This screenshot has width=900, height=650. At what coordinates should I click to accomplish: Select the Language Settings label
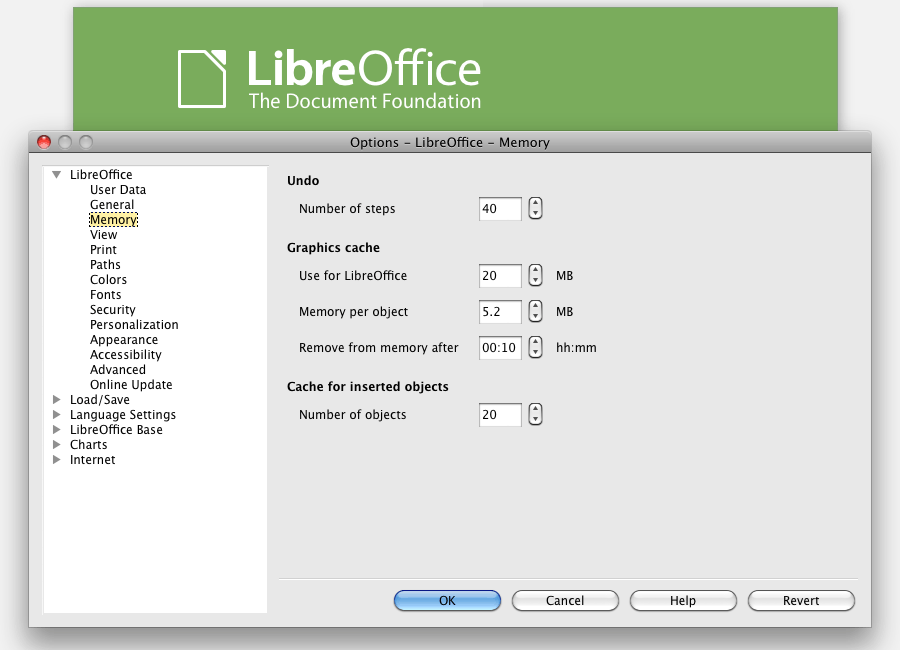[123, 414]
